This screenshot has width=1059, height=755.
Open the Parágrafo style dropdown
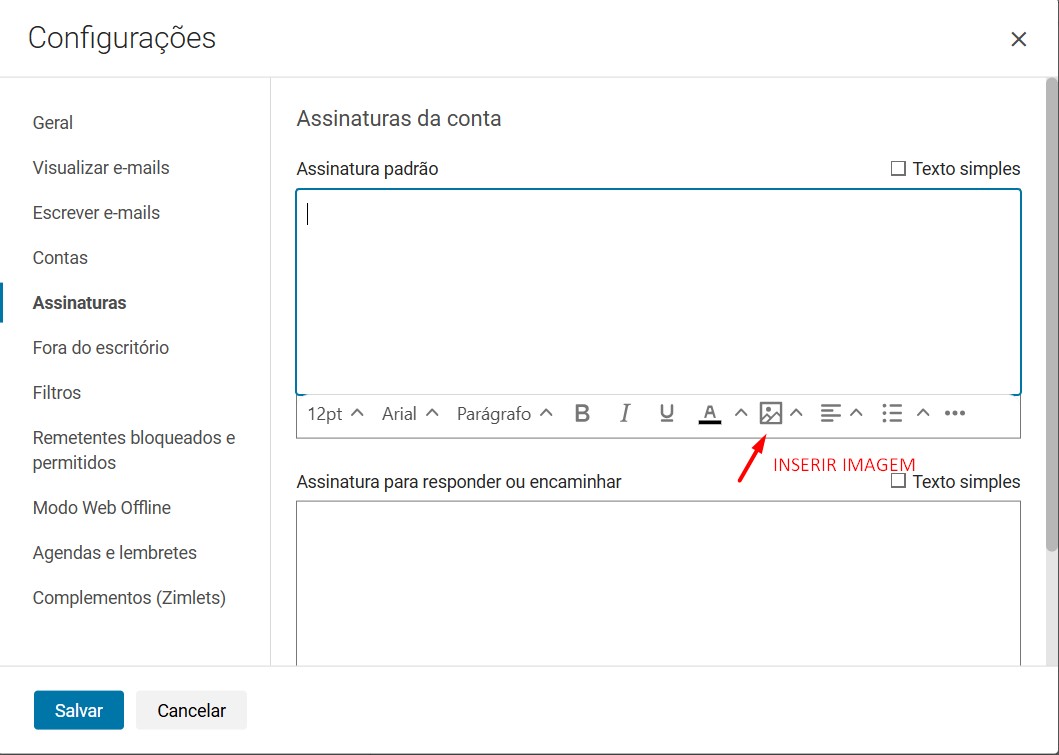click(x=504, y=414)
